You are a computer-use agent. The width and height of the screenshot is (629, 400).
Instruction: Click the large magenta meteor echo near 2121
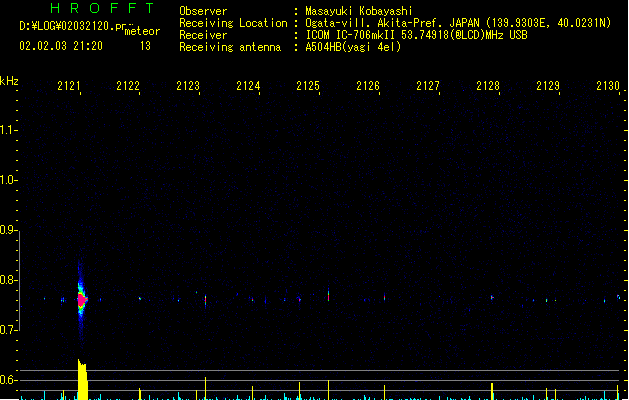(x=82, y=300)
